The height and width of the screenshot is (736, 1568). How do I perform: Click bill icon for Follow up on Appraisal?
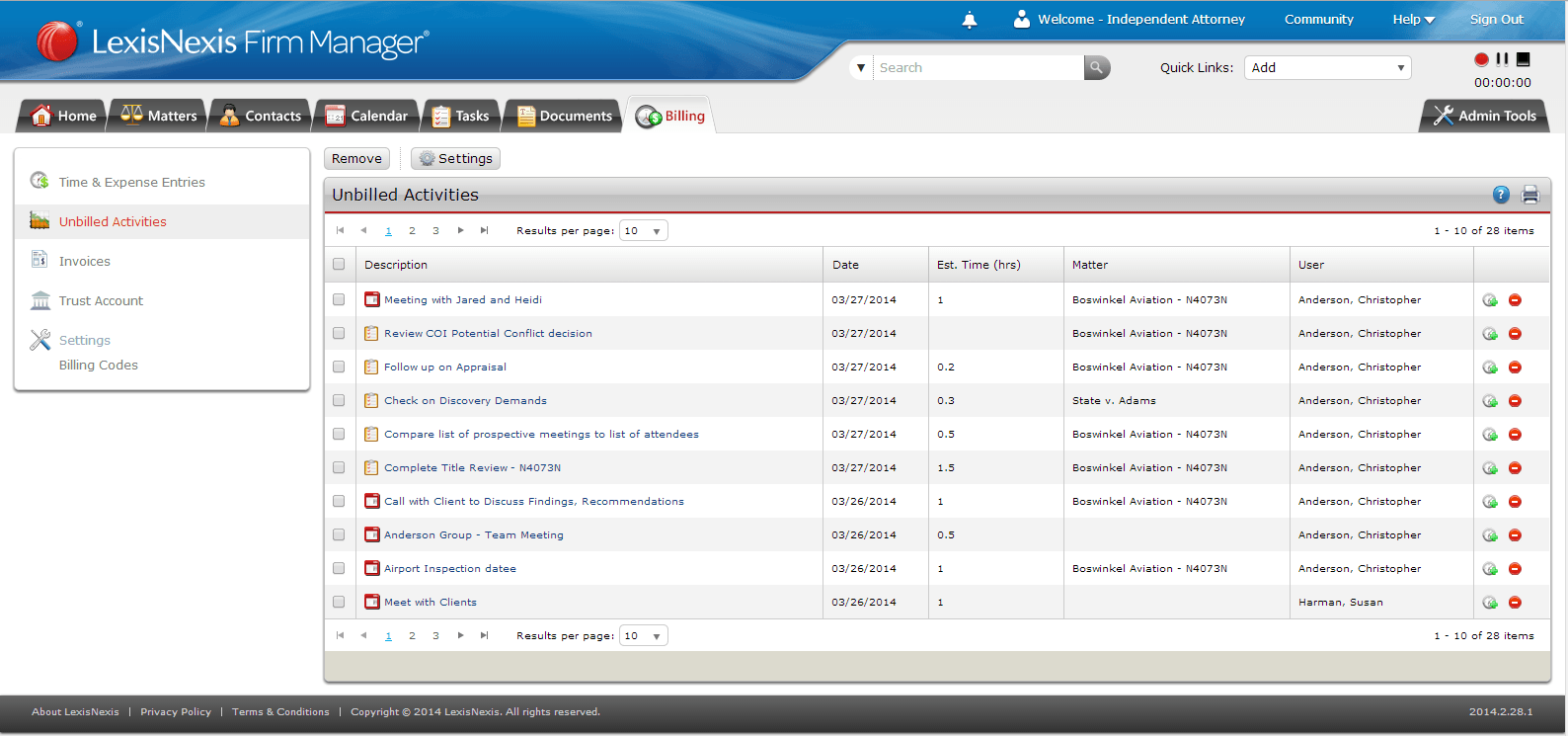pos(1490,368)
